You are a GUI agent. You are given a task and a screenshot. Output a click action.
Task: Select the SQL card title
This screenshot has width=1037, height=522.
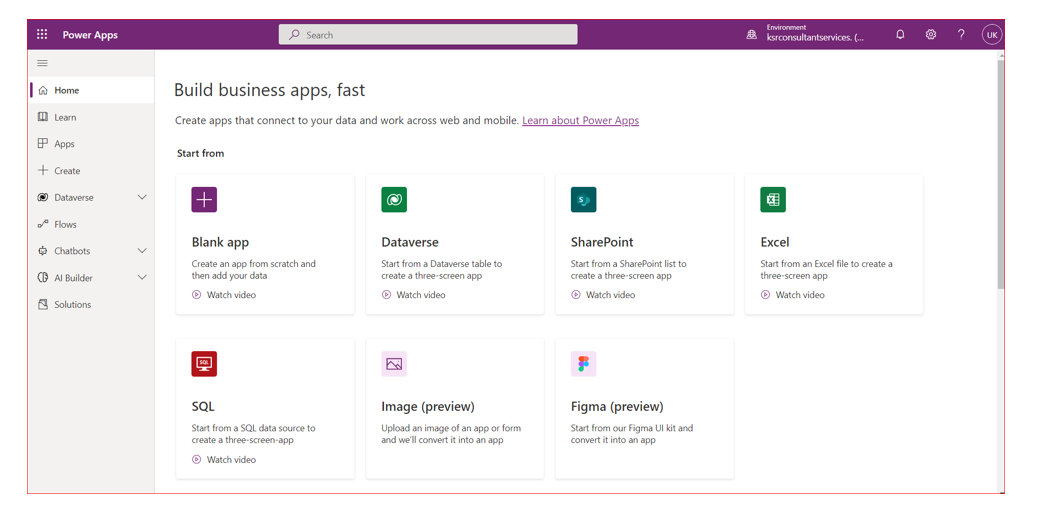203,406
